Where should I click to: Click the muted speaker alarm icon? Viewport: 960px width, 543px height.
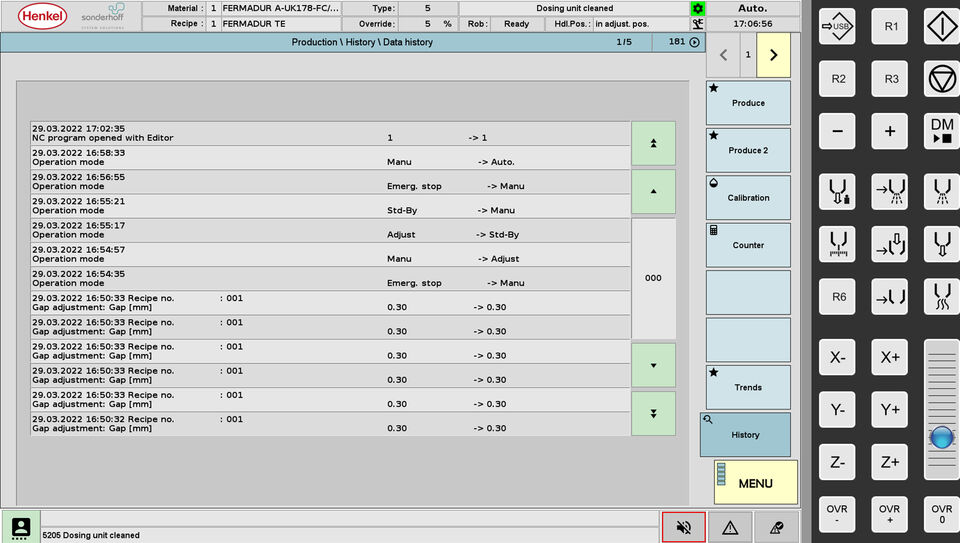pos(684,527)
